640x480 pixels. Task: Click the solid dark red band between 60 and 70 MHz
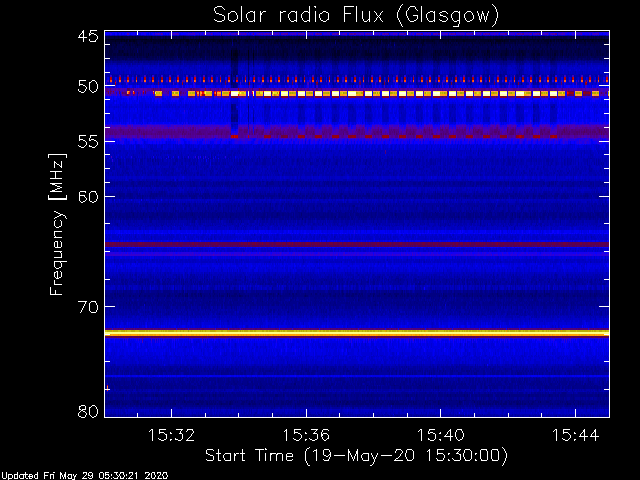(x=357, y=244)
